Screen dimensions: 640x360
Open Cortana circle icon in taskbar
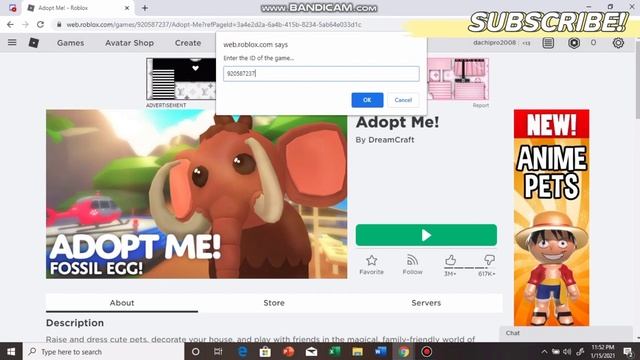coord(196,351)
